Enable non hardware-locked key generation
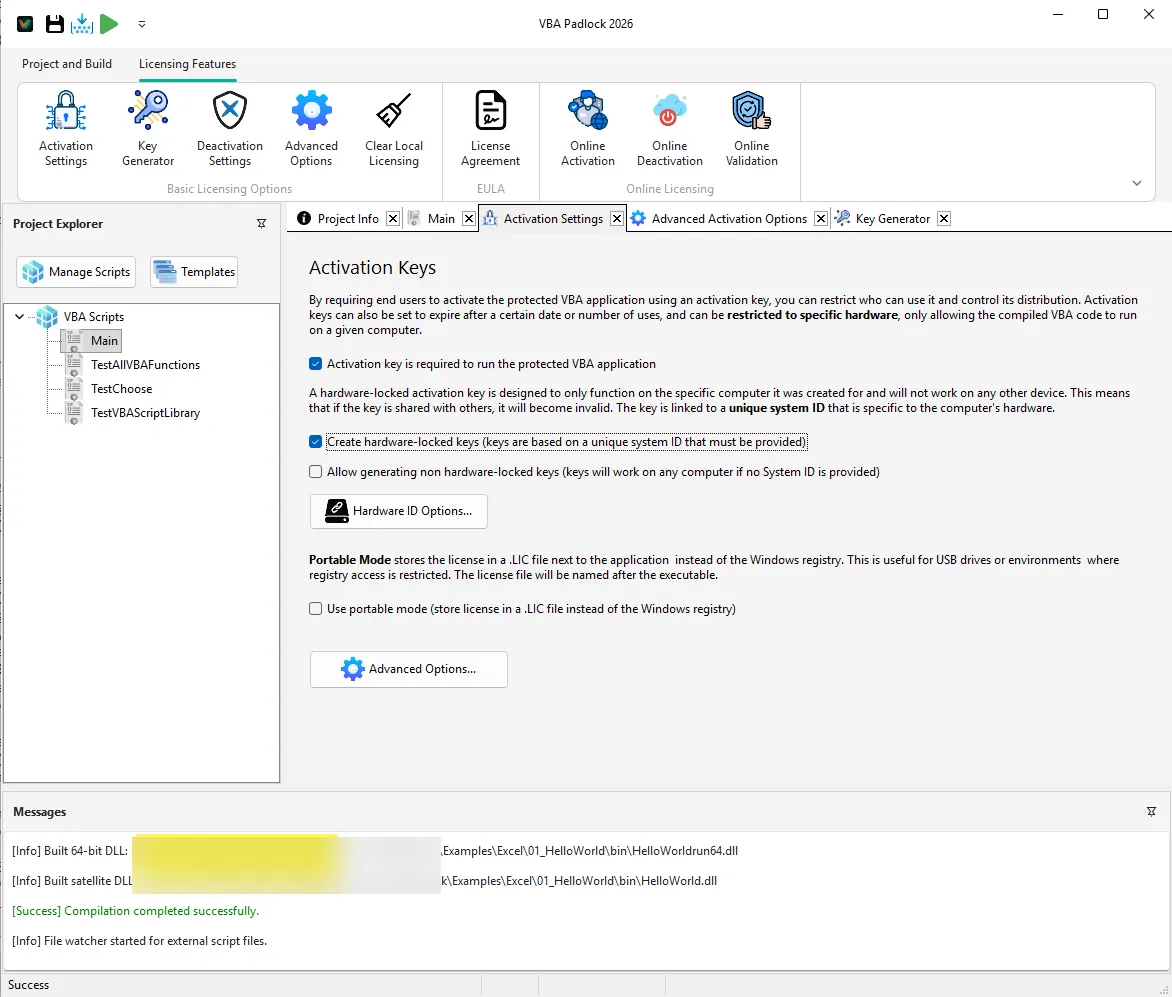 315,471
